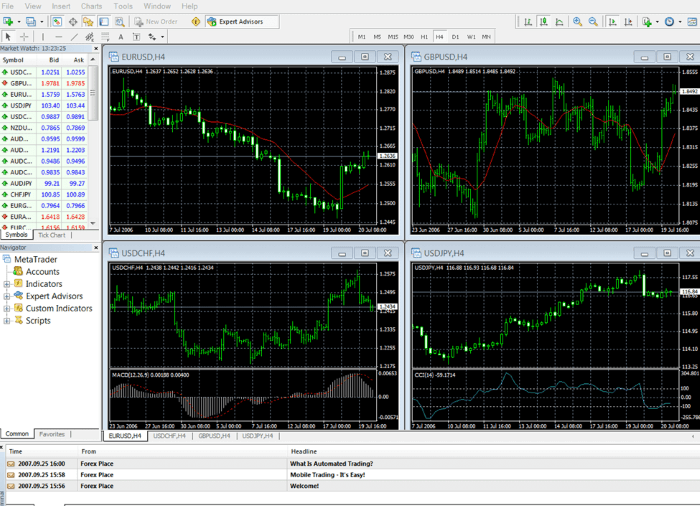The height and width of the screenshot is (506, 700).
Task: Switch to bar chart display
Action: tap(528, 21)
